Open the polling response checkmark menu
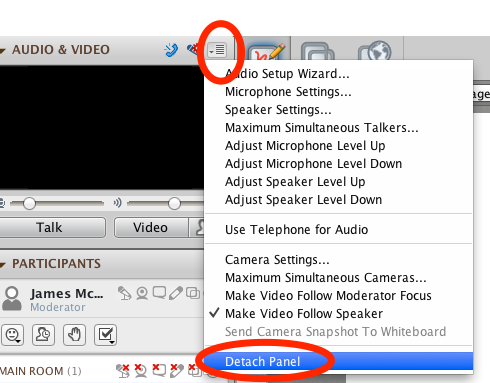This screenshot has width=490, height=383. click(105, 335)
